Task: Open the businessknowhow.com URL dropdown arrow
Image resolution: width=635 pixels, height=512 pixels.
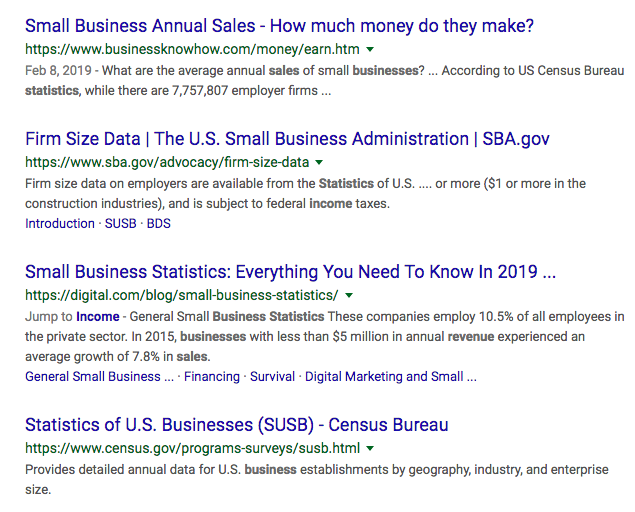Action: coord(370,50)
